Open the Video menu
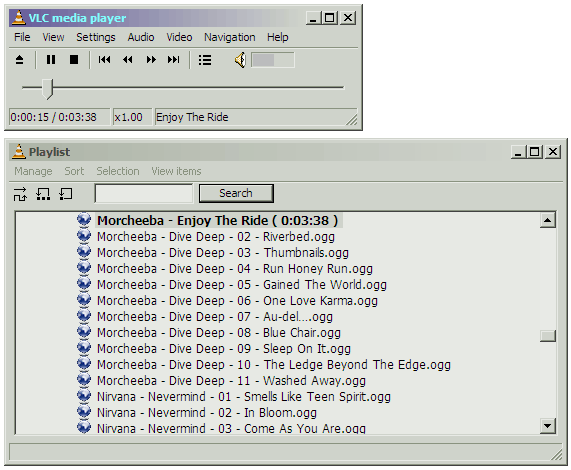The image size is (571, 470). (179, 37)
